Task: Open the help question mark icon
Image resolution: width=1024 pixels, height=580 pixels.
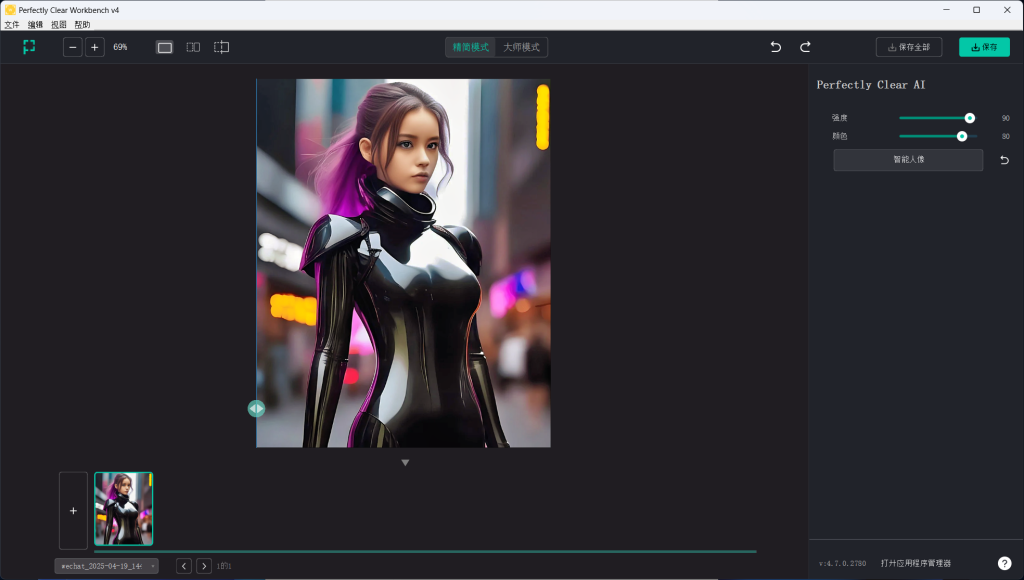Action: [x=1004, y=564]
